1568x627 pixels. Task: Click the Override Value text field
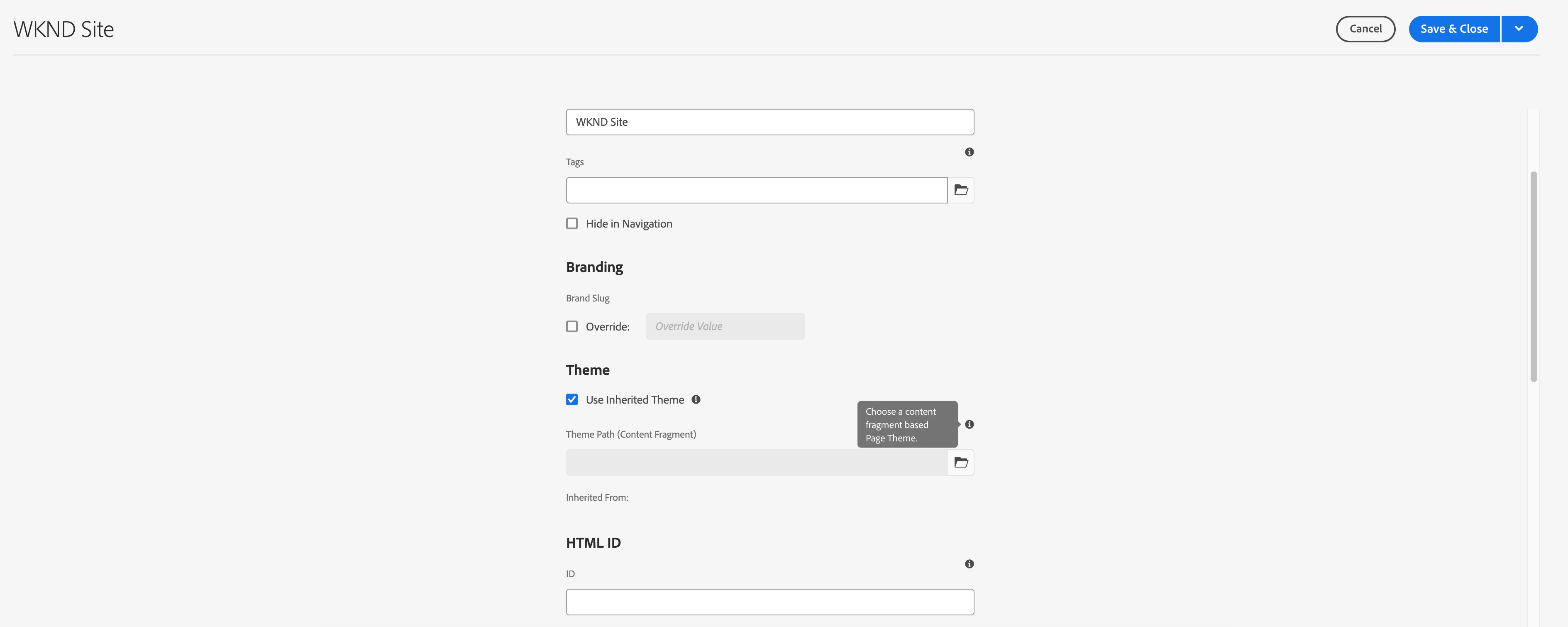(724, 326)
